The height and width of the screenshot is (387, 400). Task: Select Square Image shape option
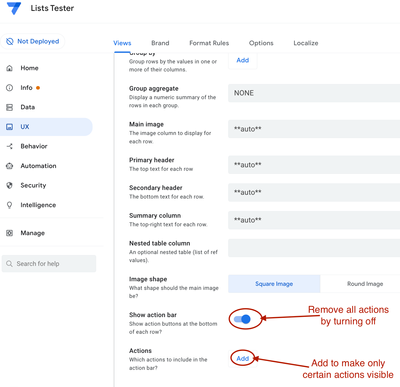(x=274, y=284)
